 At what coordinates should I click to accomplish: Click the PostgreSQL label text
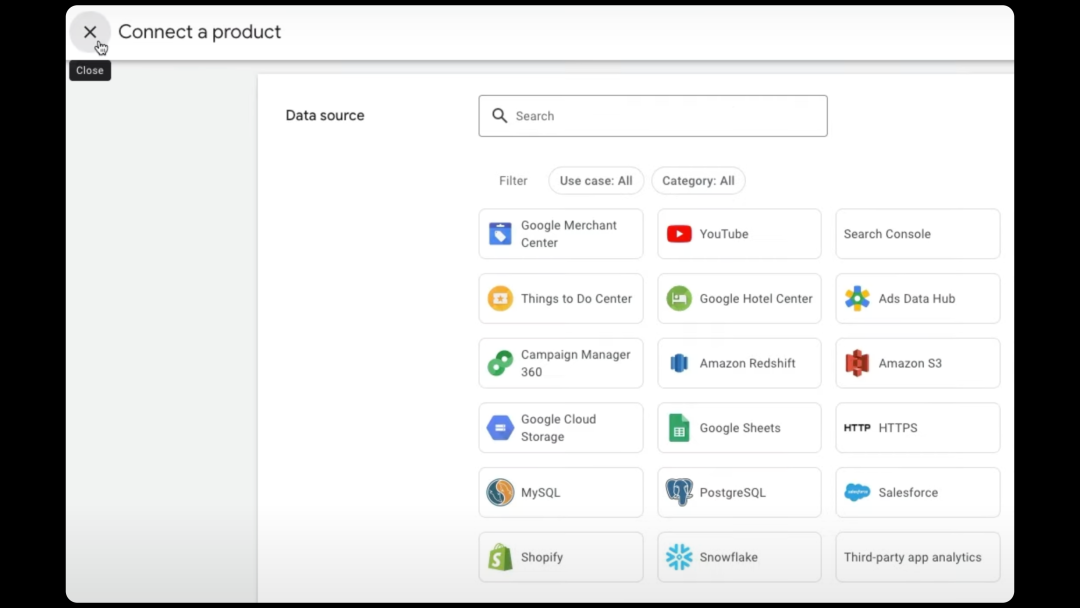coord(732,492)
